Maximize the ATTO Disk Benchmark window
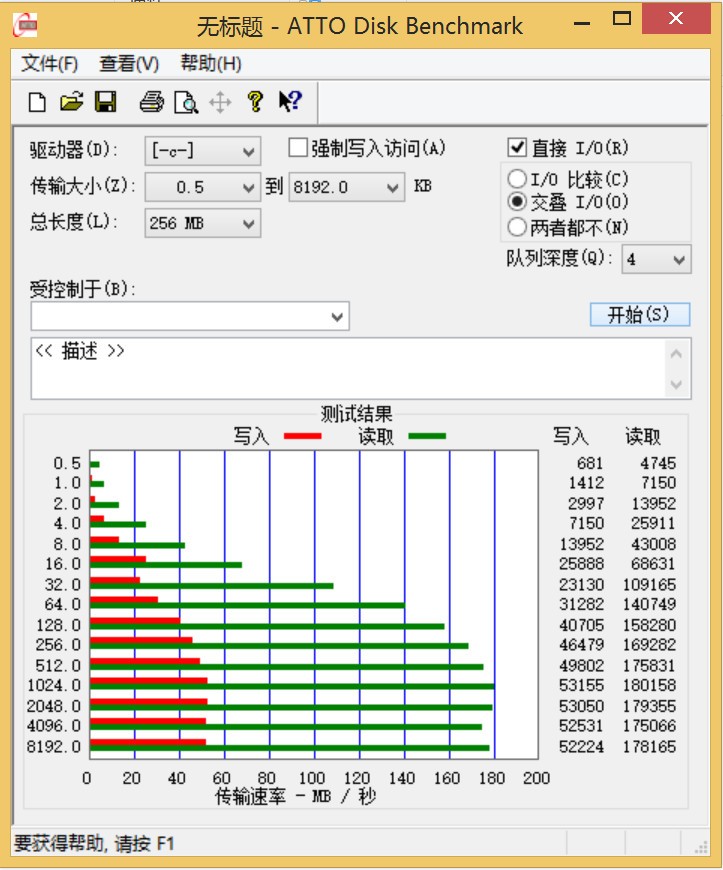Viewport: 723px width, 870px height. pyautogui.click(x=622, y=19)
